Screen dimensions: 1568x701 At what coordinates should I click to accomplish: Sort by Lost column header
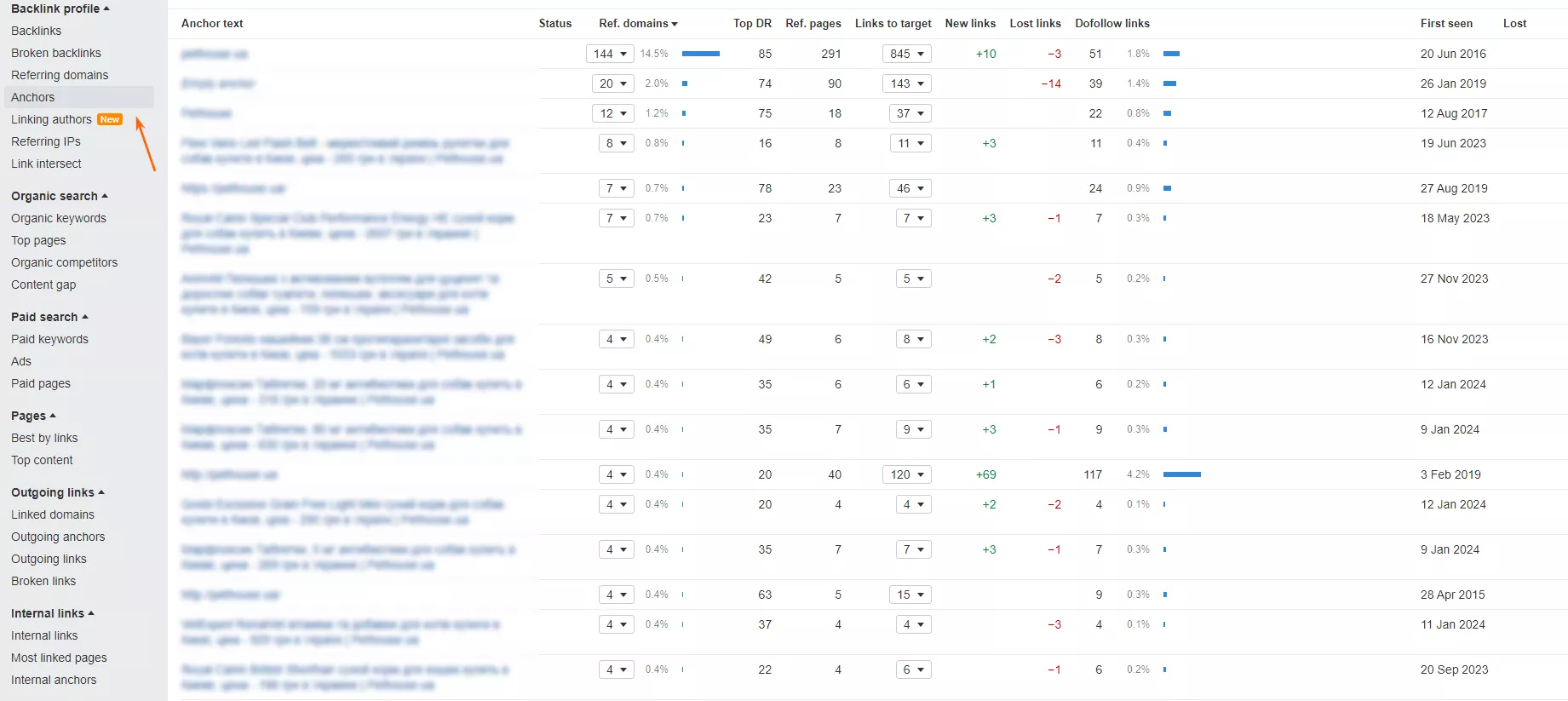(x=1514, y=24)
